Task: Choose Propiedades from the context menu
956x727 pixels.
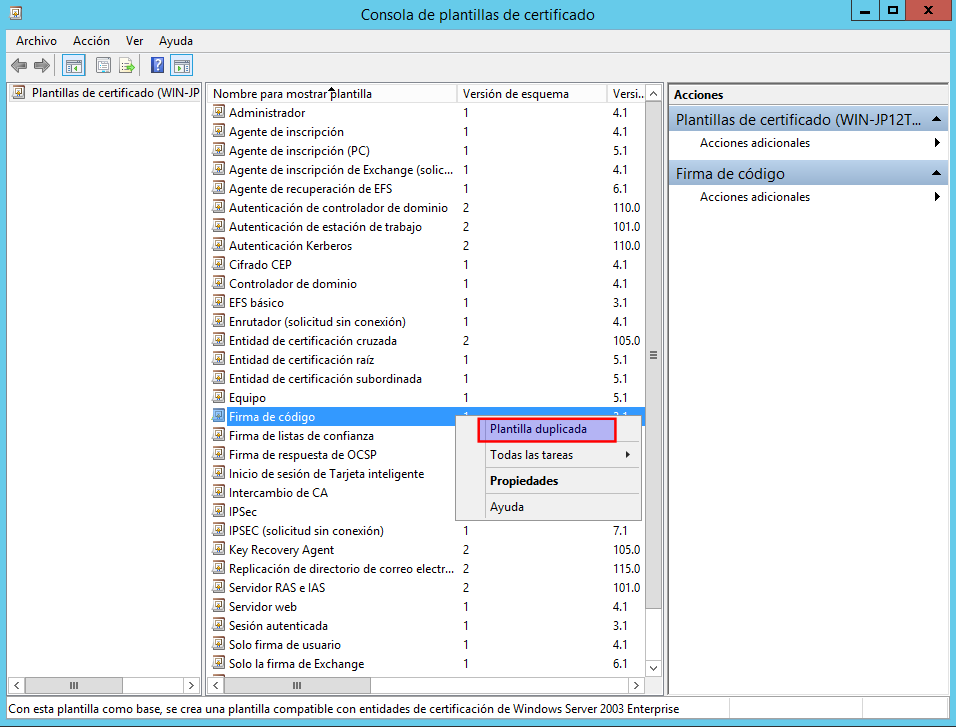Action: tap(524, 481)
